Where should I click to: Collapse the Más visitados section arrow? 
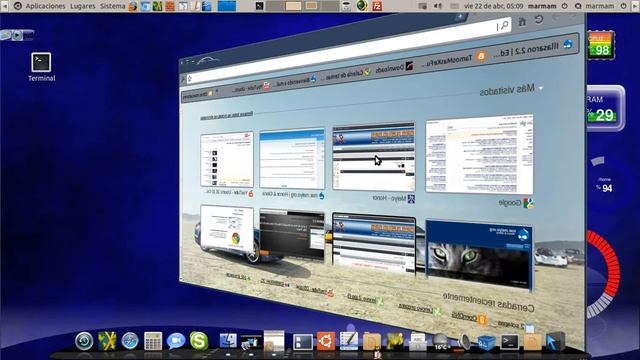541,88
